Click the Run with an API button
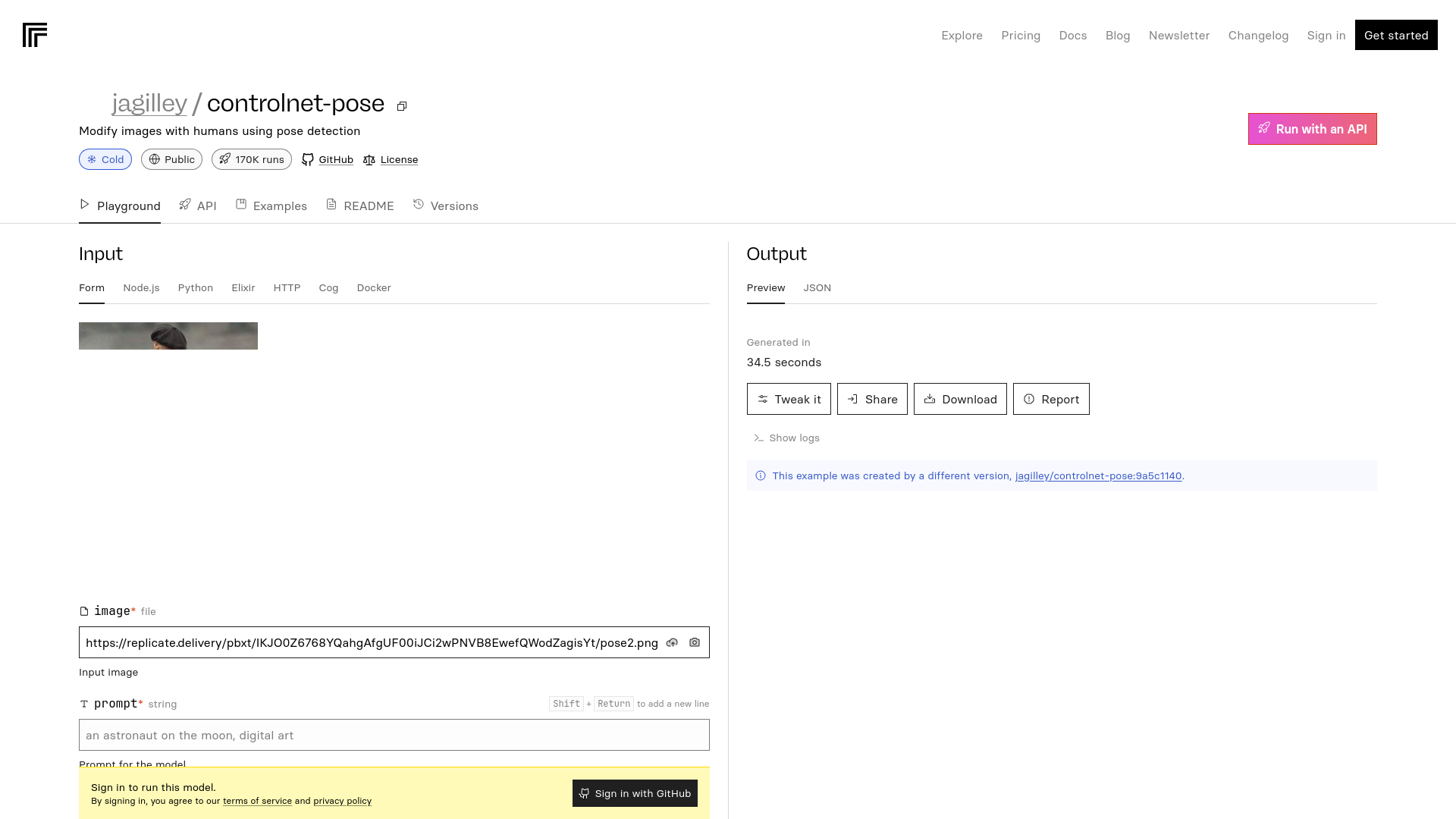Image resolution: width=1456 pixels, height=819 pixels. tap(1312, 129)
